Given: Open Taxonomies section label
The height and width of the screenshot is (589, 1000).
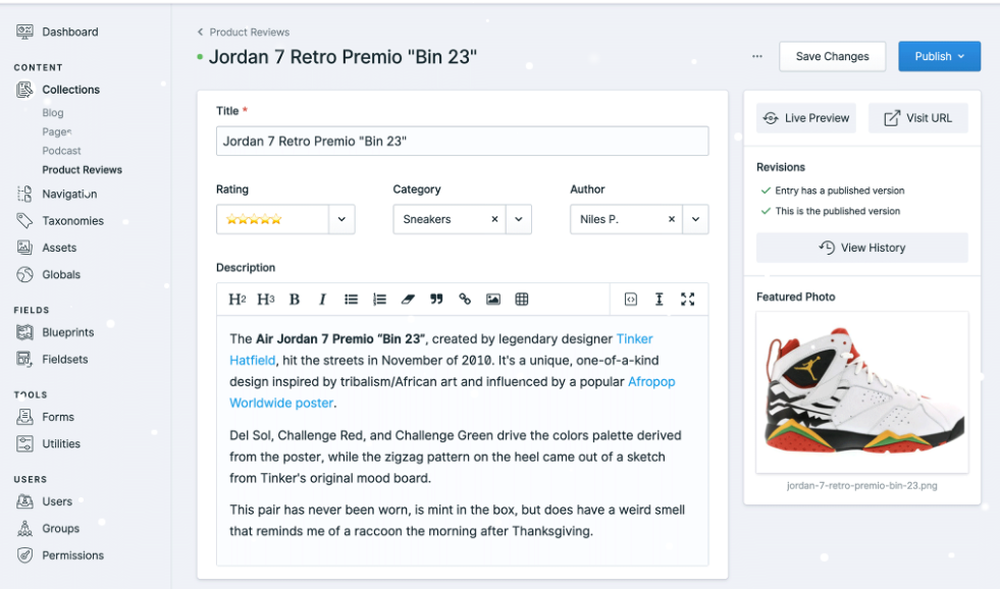Looking at the screenshot, I should tap(73, 221).
